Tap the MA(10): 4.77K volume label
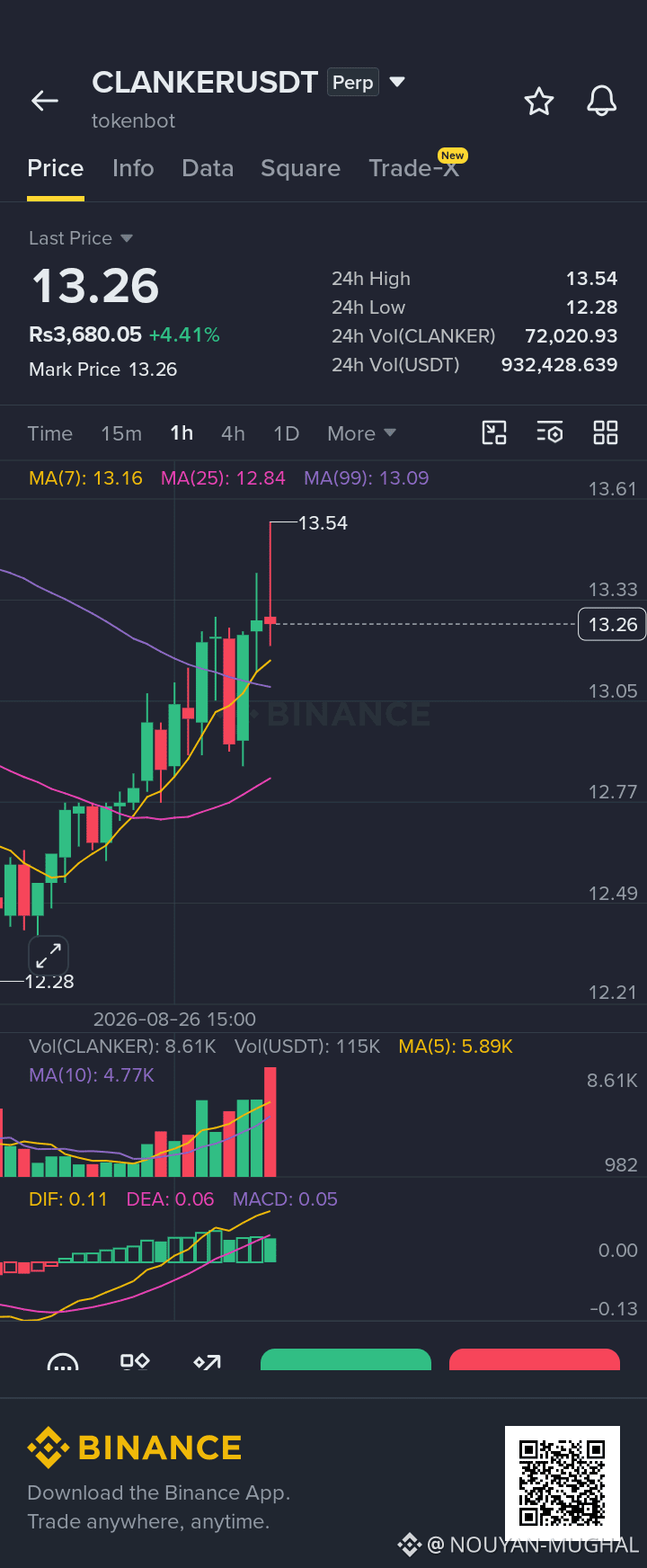This screenshot has height=1568, width=647. click(x=92, y=1075)
